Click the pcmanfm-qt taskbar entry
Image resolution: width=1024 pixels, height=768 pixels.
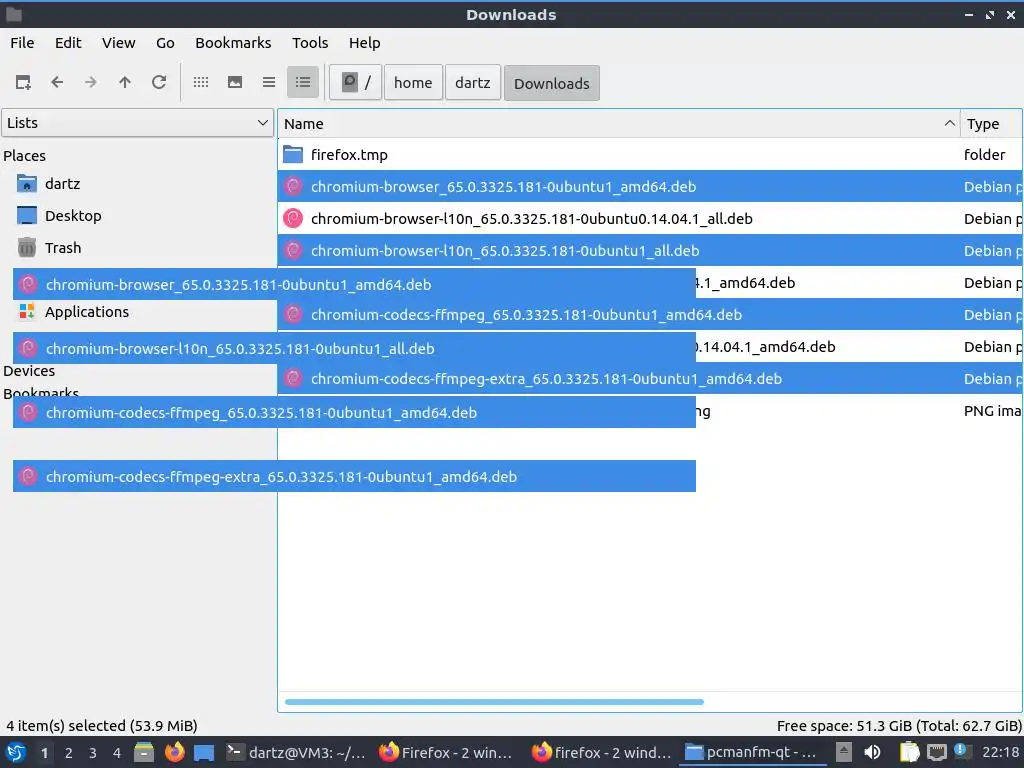[x=753, y=752]
